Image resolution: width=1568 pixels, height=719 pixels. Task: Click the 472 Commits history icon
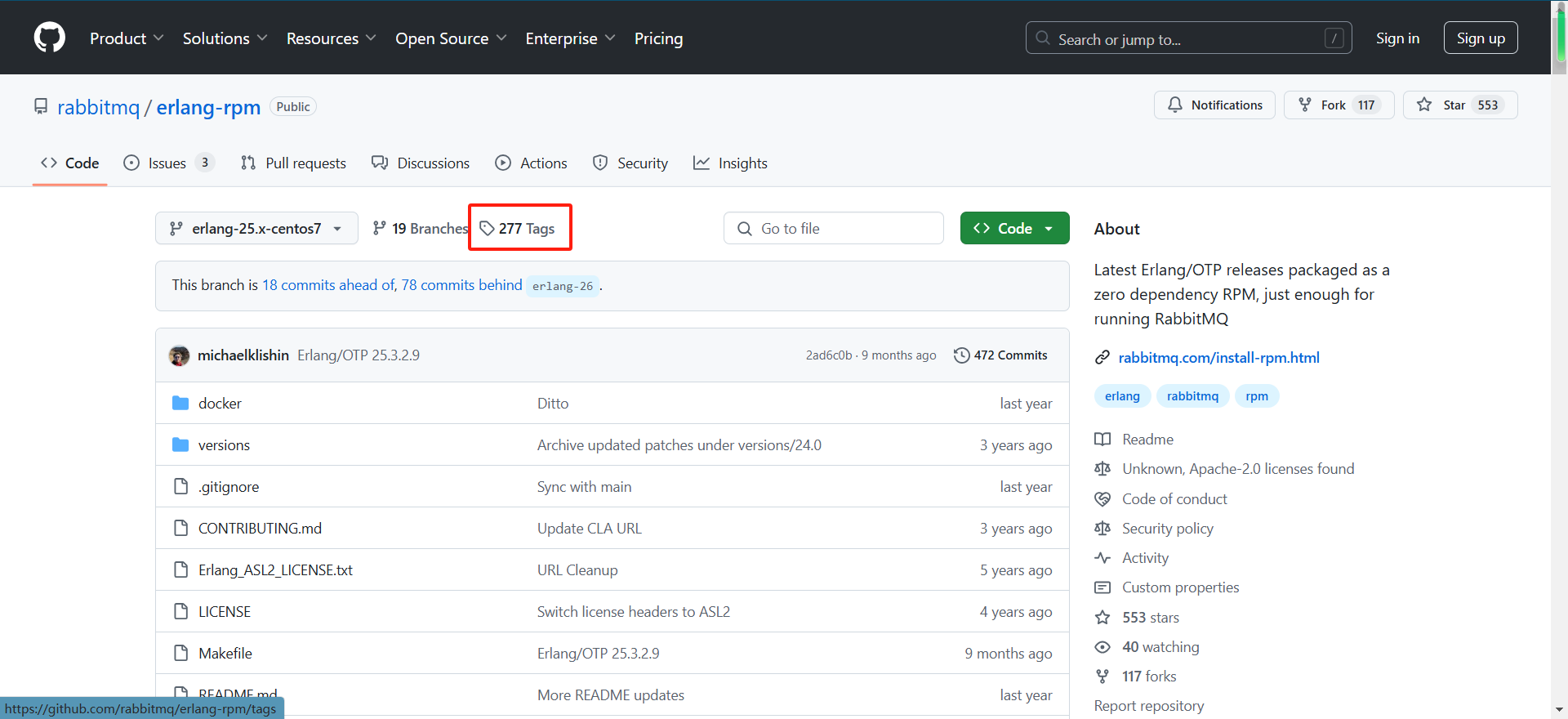tap(962, 355)
